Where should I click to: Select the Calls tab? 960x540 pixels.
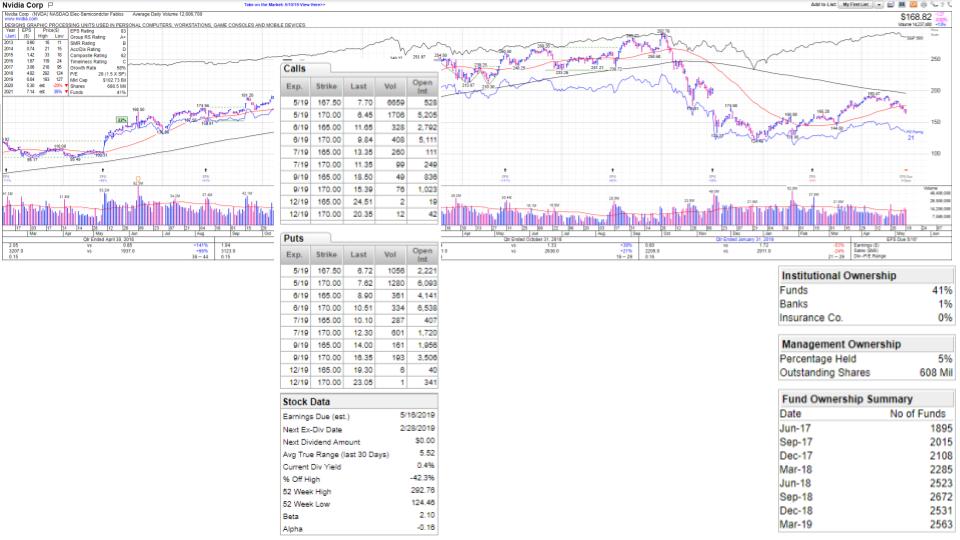click(x=306, y=69)
